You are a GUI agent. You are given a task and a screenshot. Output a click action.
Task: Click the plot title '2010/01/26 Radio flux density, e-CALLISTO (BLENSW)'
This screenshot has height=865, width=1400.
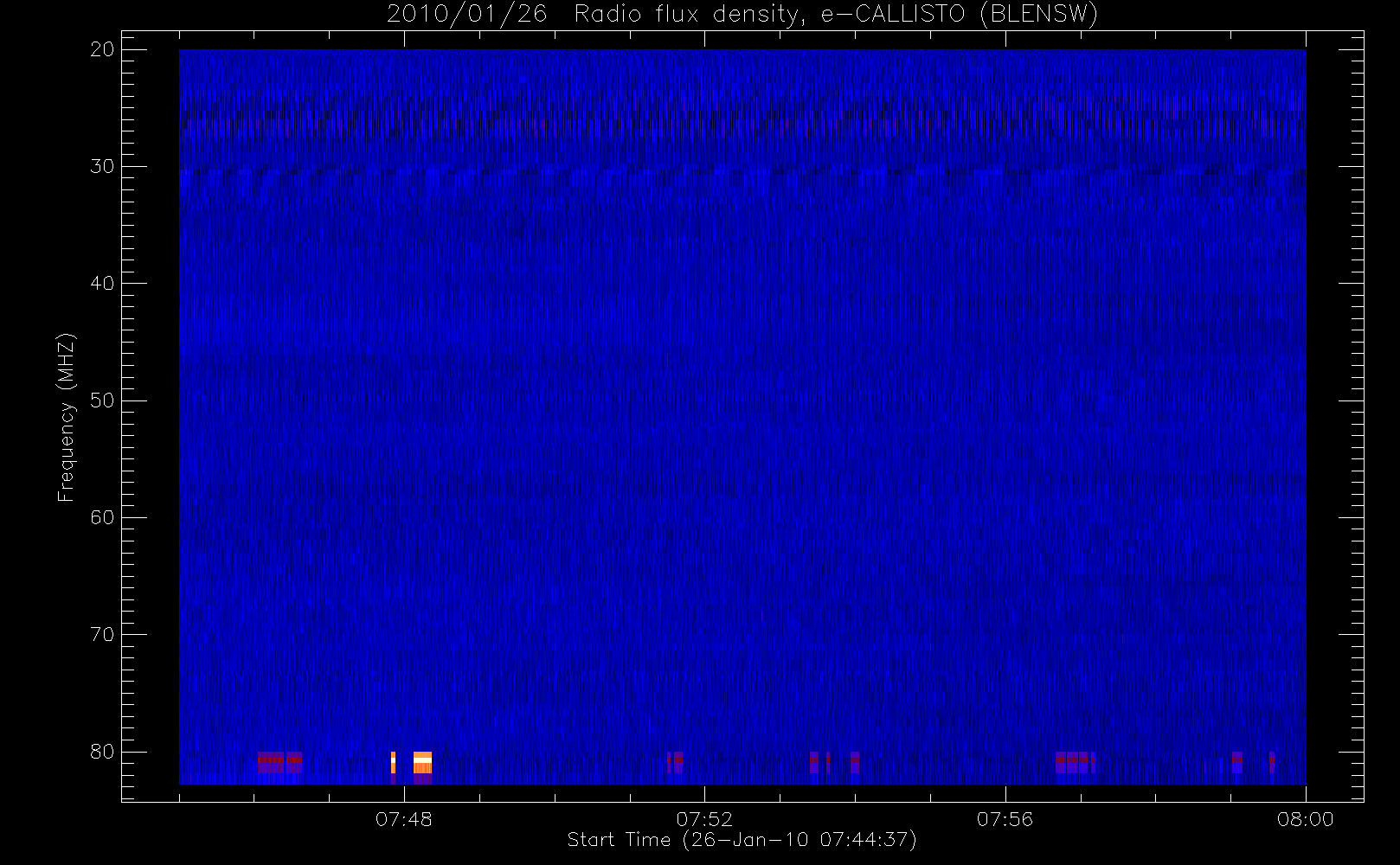[742, 15]
